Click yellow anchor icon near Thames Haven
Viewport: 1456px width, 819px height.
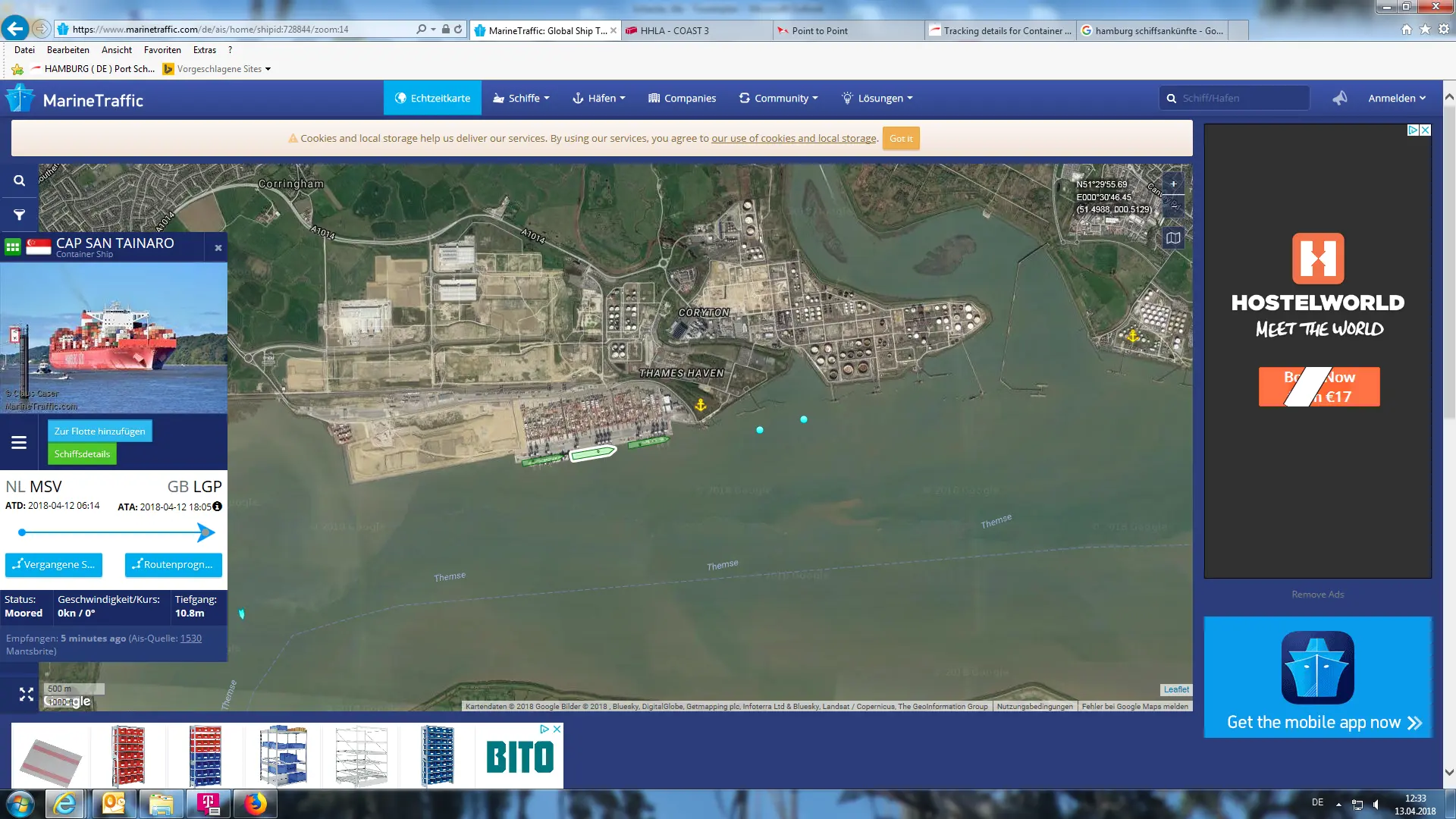click(701, 406)
